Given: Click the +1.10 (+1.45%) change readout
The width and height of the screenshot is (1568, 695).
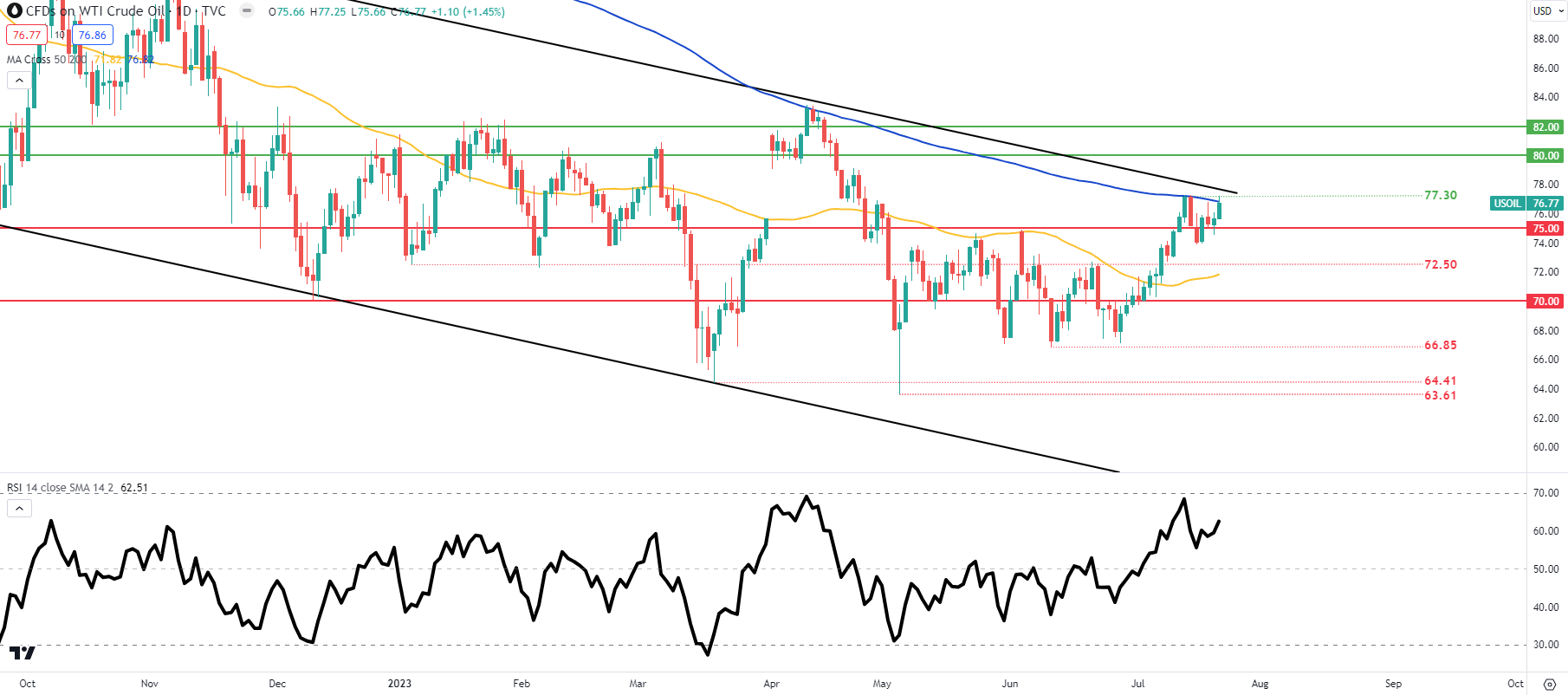Looking at the screenshot, I should point(468,12).
